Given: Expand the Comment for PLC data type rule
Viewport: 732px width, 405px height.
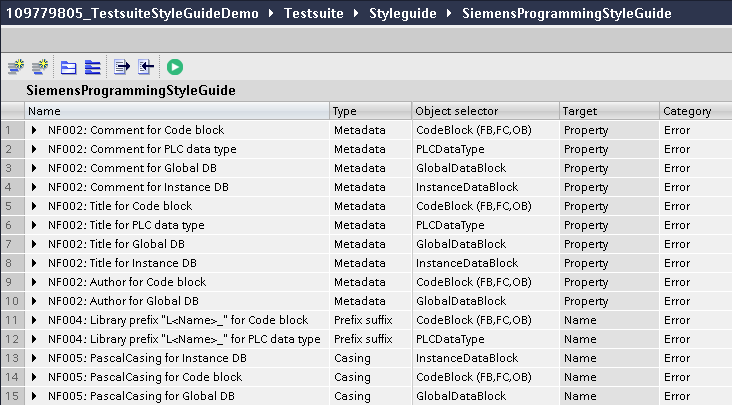Looking at the screenshot, I should (x=34, y=149).
